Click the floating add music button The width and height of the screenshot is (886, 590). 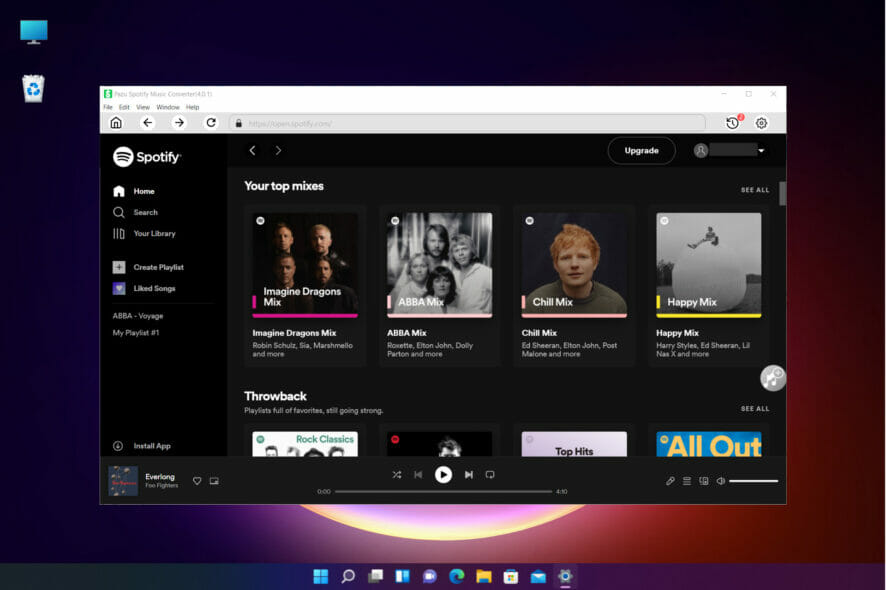coord(772,378)
